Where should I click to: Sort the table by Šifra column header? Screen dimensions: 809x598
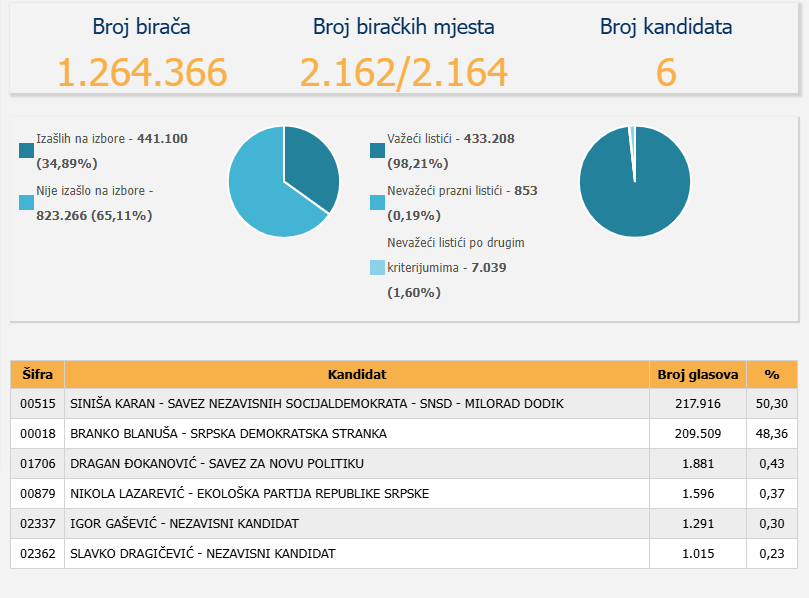click(37, 375)
